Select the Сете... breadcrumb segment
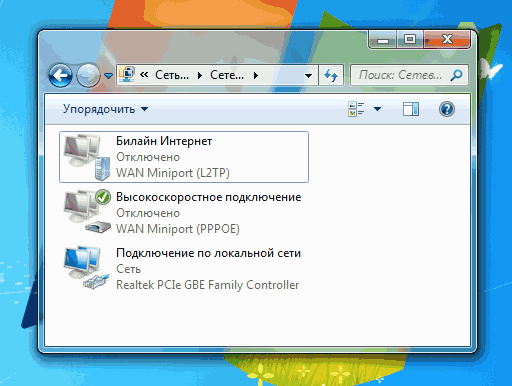 pos(227,75)
